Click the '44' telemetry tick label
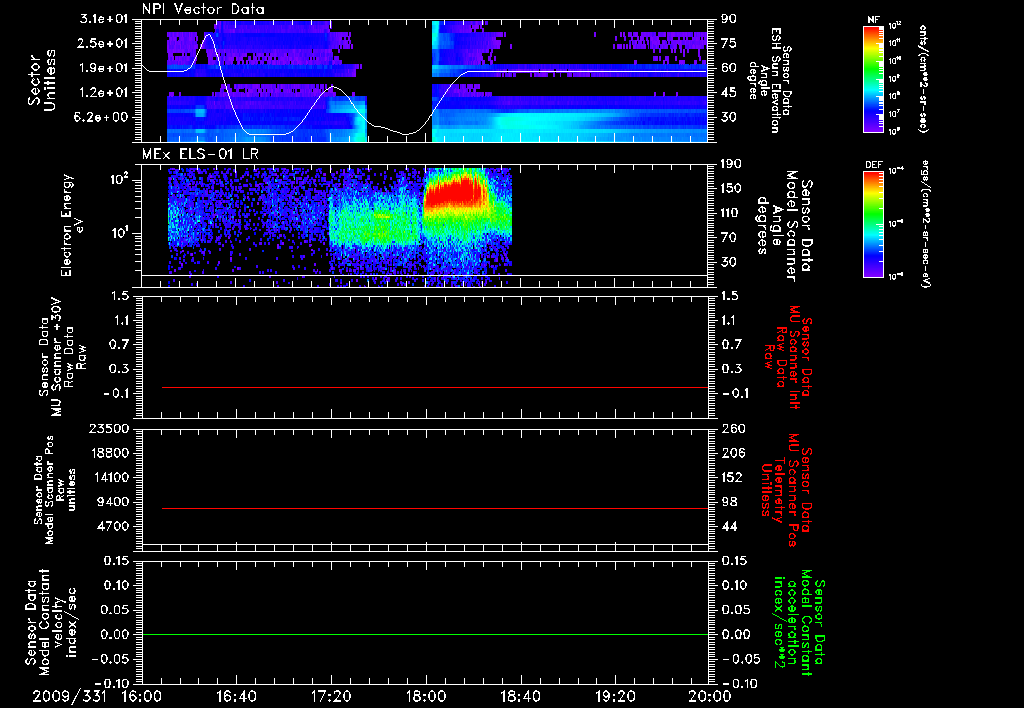Image resolution: width=1024 pixels, height=708 pixels. pos(728,526)
